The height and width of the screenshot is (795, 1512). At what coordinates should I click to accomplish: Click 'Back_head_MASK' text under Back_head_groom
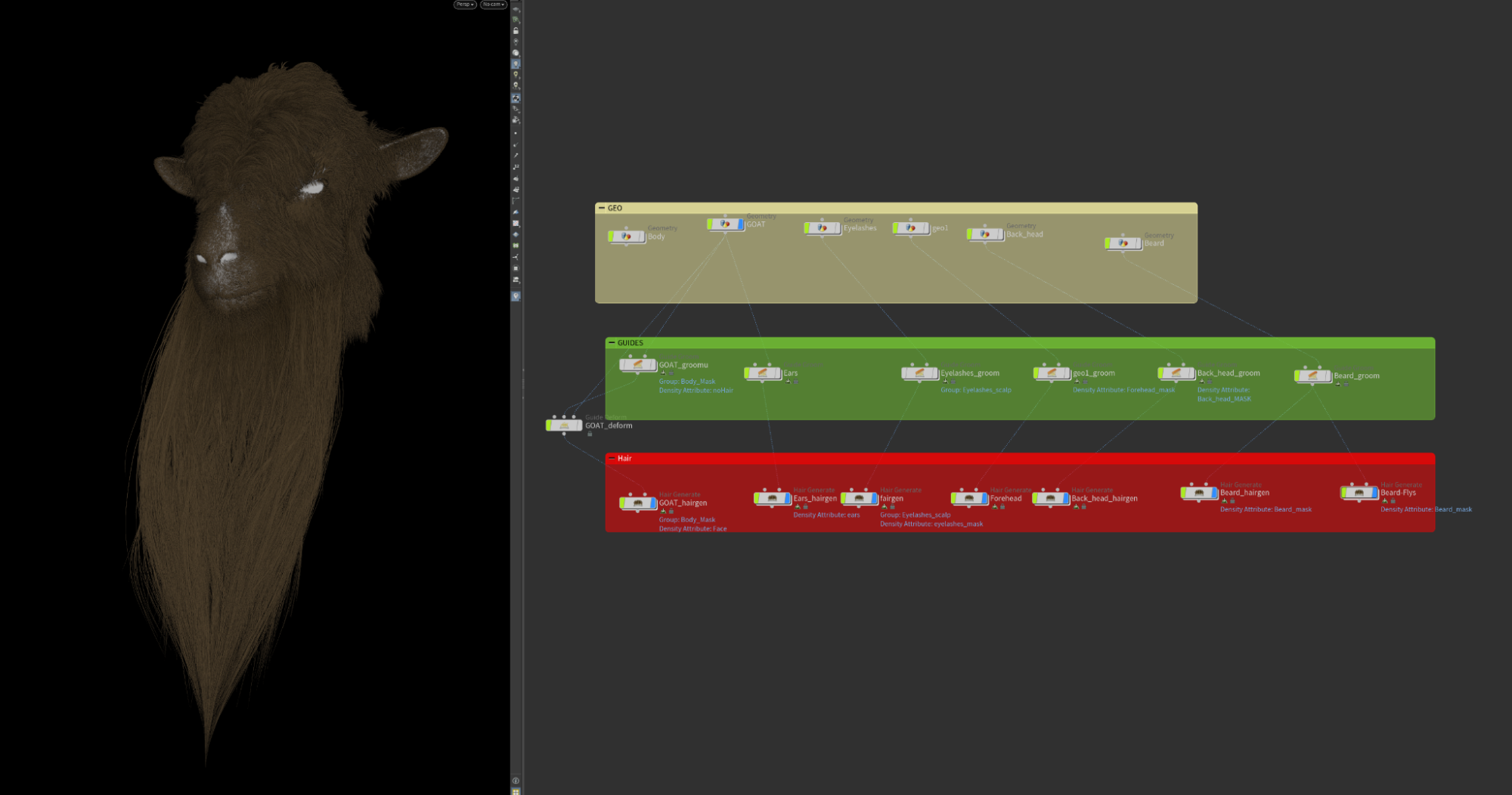point(1224,399)
